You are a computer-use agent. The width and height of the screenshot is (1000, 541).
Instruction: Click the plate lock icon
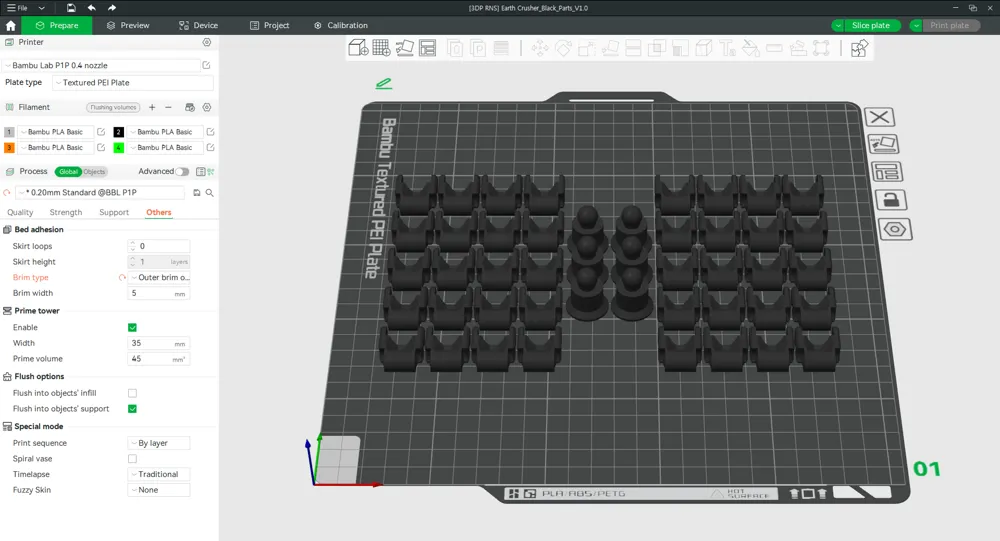tap(891, 200)
